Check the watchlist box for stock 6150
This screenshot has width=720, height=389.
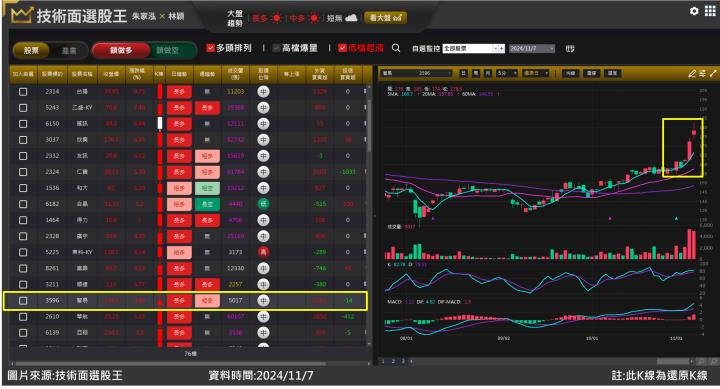point(23,124)
